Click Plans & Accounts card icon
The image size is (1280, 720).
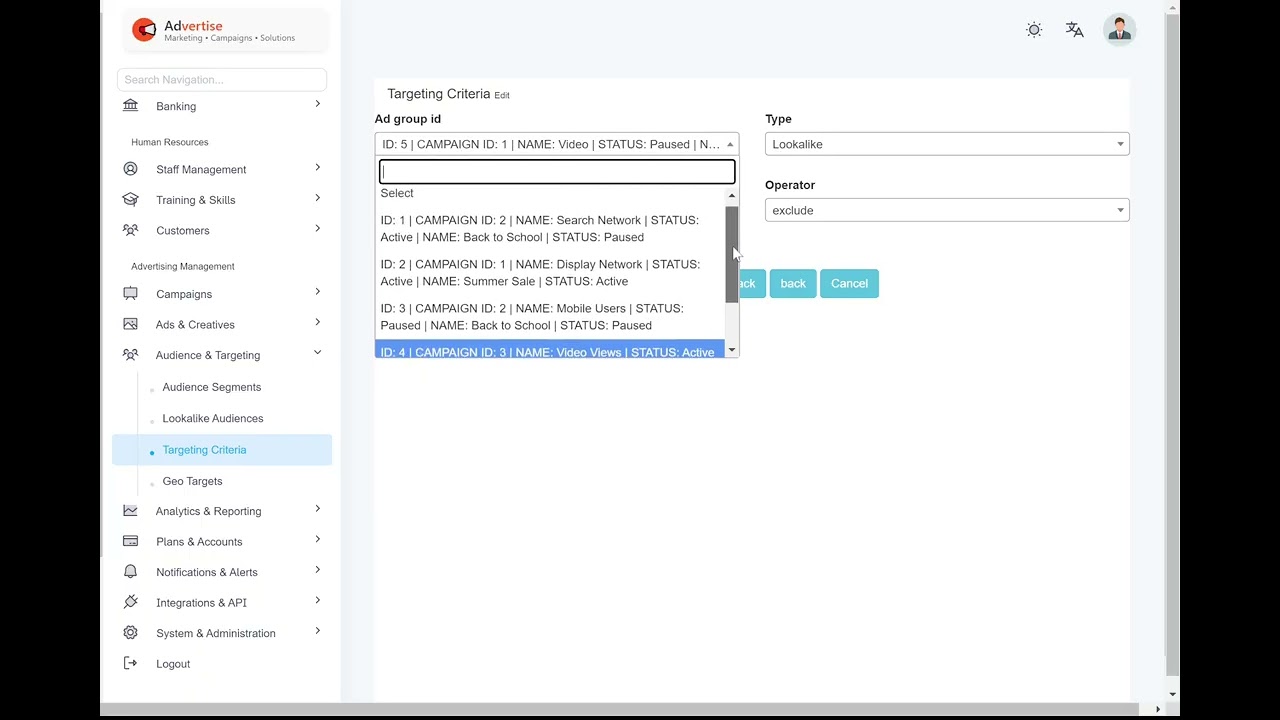(130, 541)
